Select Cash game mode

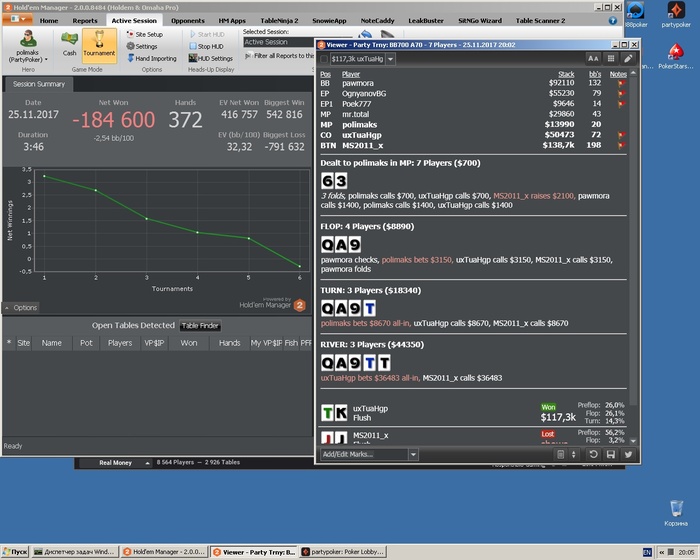69,45
